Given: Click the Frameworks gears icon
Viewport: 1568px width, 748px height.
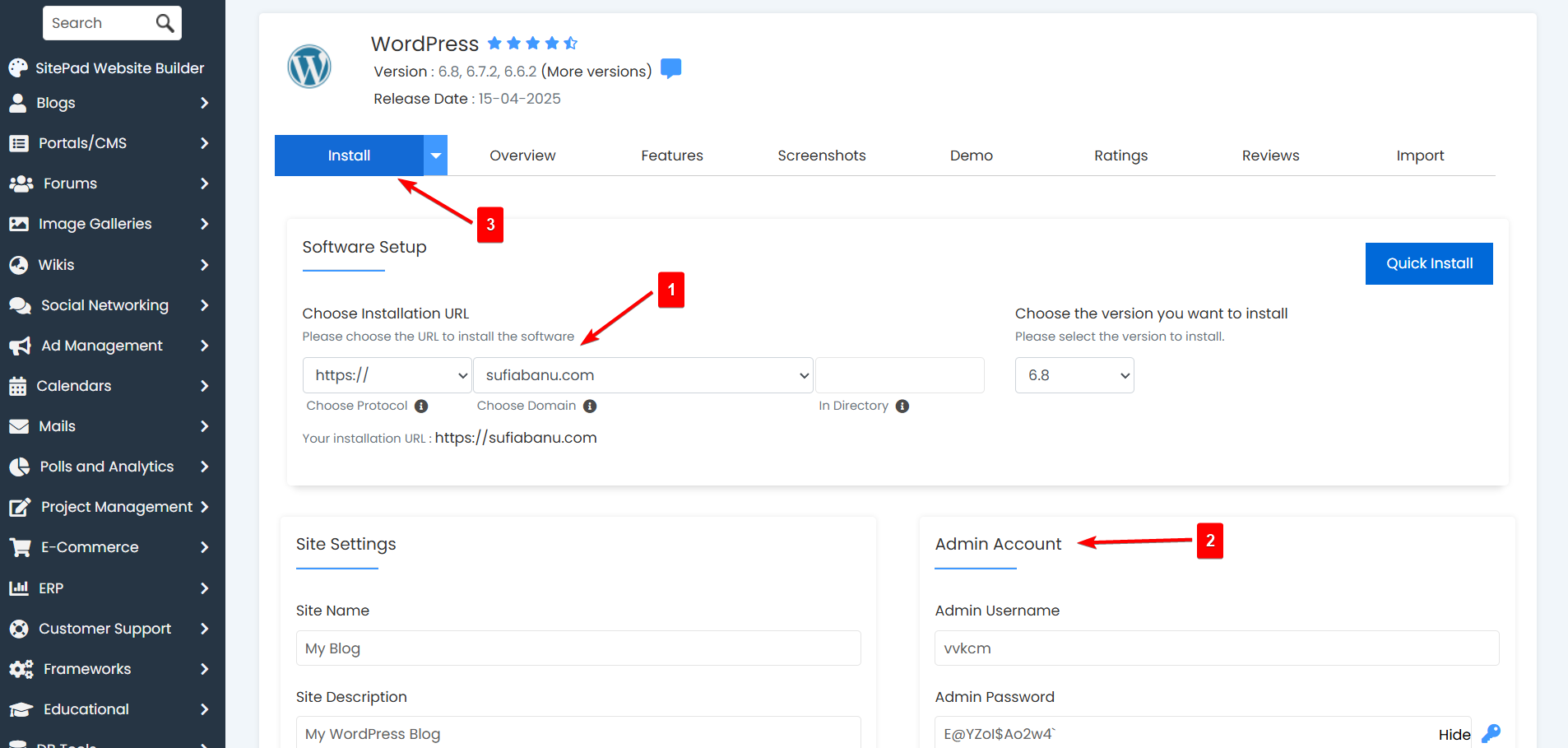Looking at the screenshot, I should tap(21, 669).
